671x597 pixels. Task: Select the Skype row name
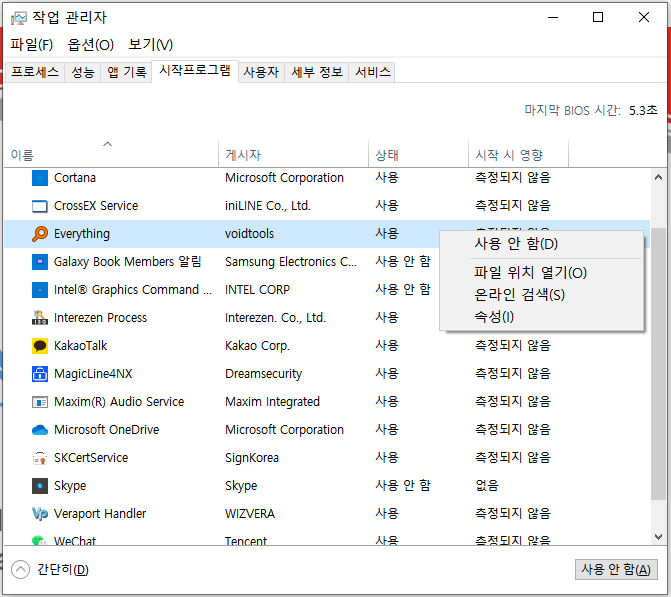click(x=70, y=486)
